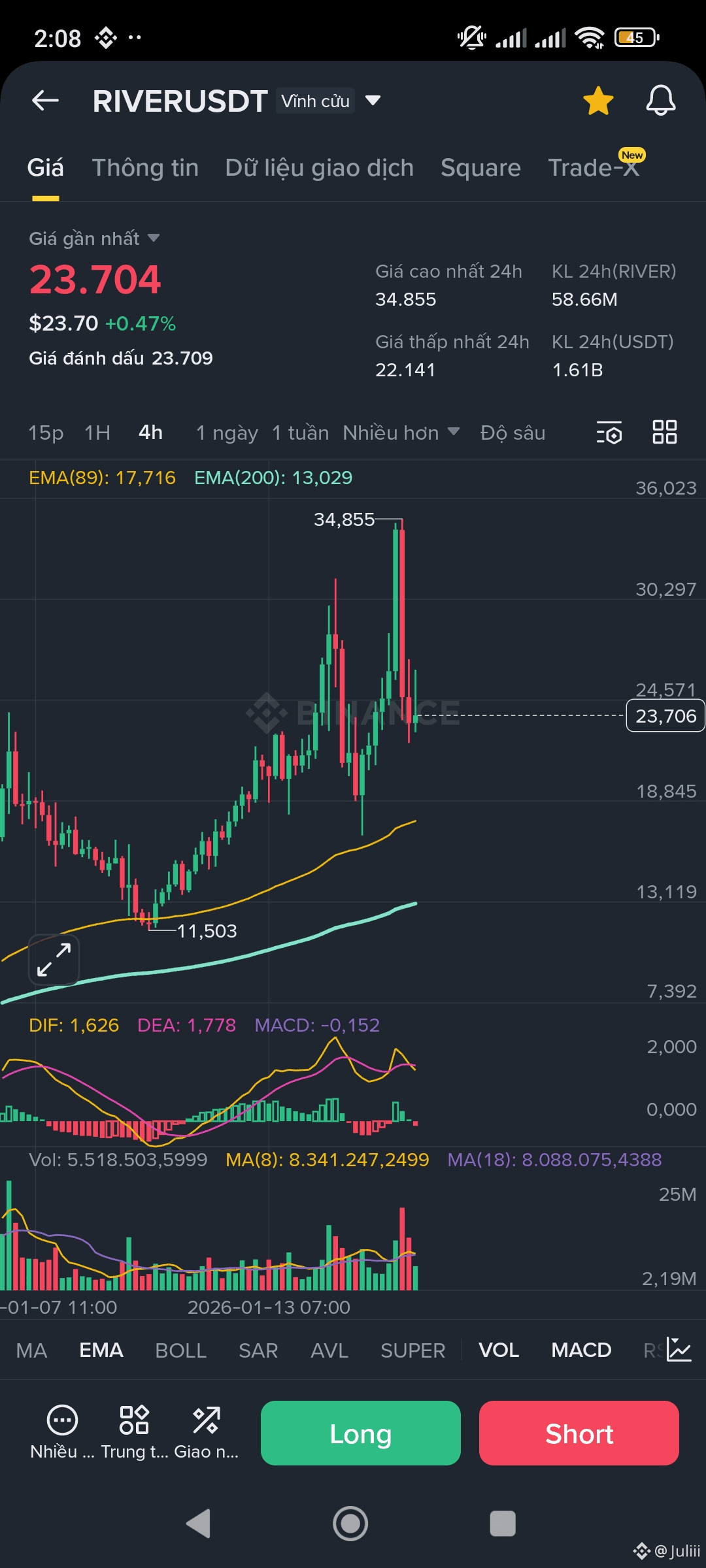706x1568 pixels.
Task: Toggle VOL sub-indicator
Action: click(x=499, y=1350)
